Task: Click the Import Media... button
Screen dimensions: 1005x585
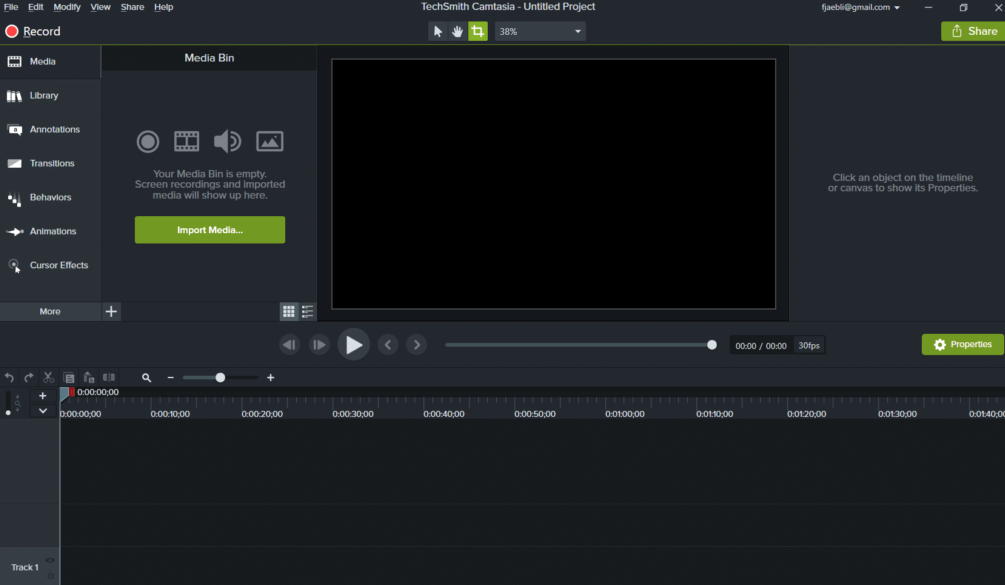Action: tap(210, 230)
